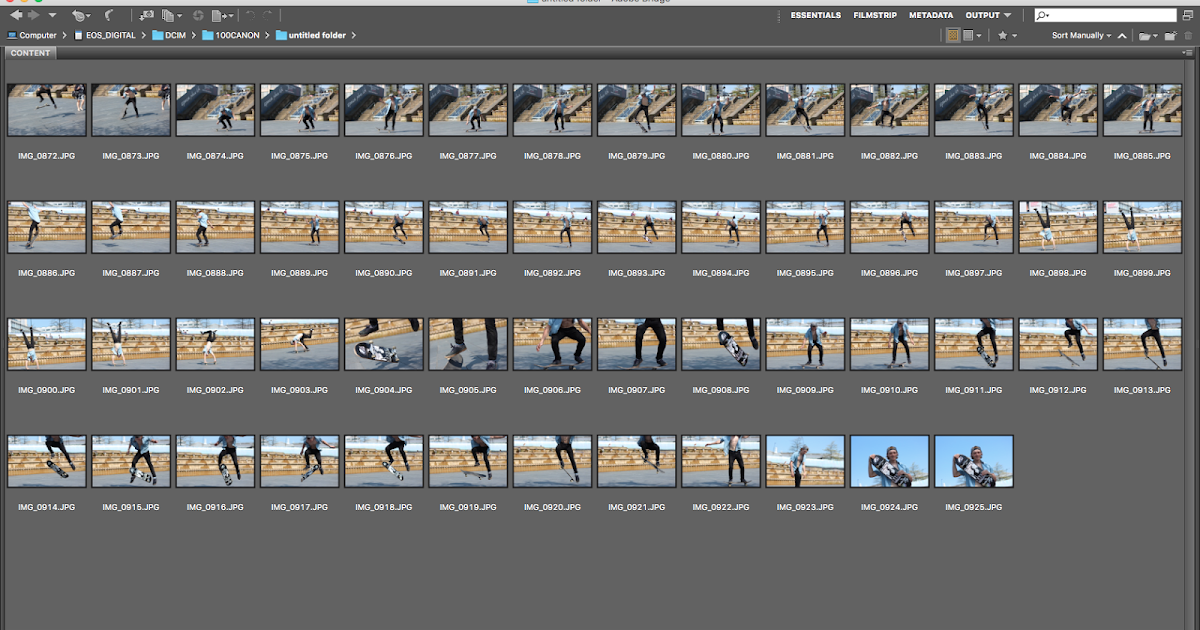
Task: Click the filename label IMG_0919.JPG
Action: (x=468, y=507)
